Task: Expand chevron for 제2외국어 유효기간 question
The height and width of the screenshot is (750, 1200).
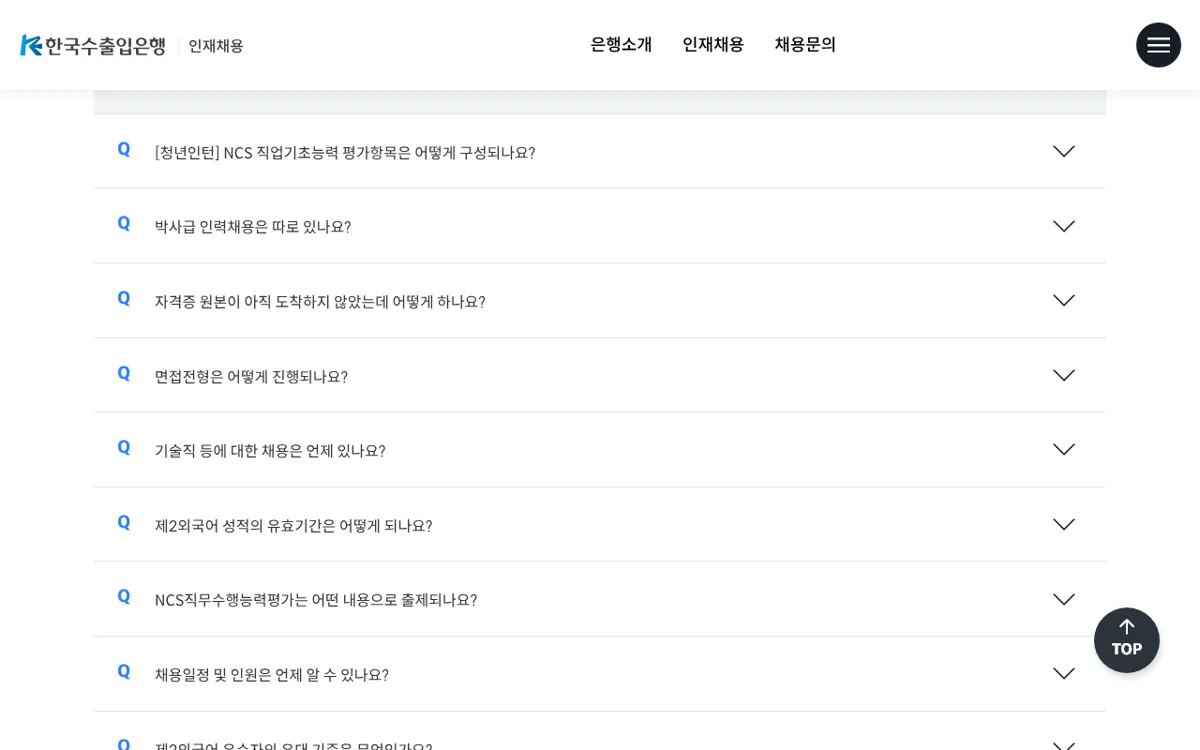Action: click(1064, 524)
